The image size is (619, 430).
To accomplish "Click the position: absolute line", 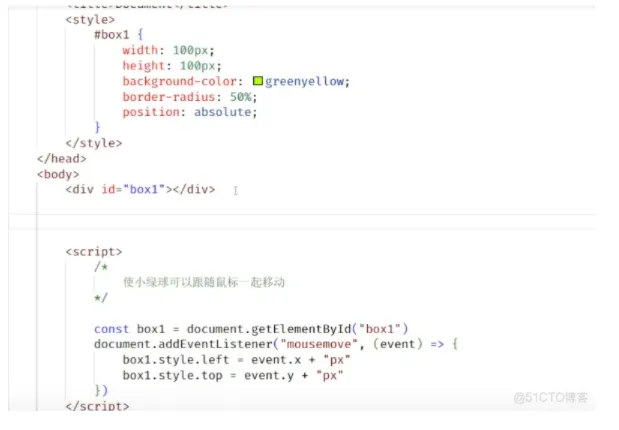I will [189, 112].
